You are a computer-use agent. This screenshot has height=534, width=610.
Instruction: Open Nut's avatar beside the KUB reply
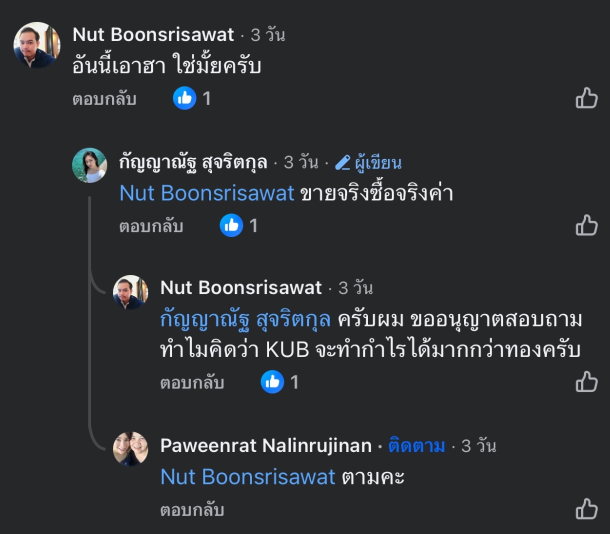[x=130, y=292]
